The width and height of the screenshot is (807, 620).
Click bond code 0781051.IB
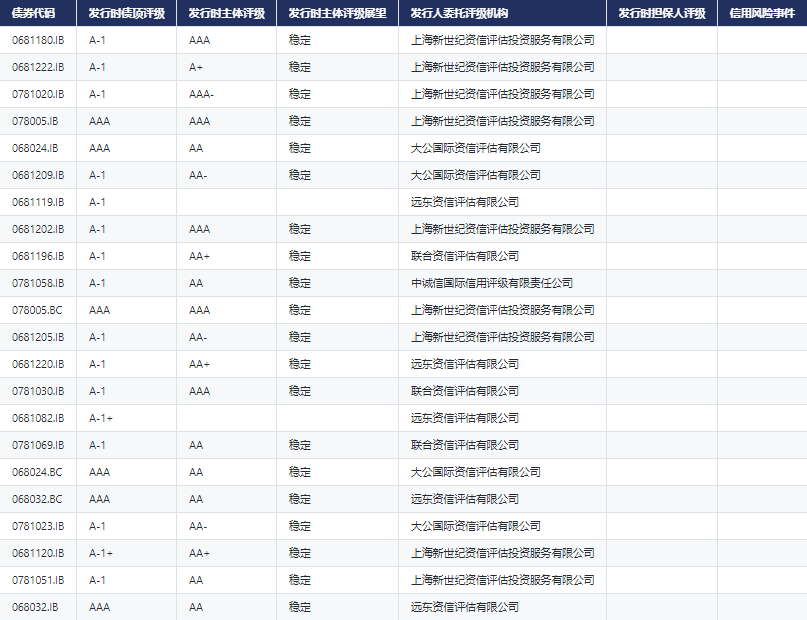(38, 580)
